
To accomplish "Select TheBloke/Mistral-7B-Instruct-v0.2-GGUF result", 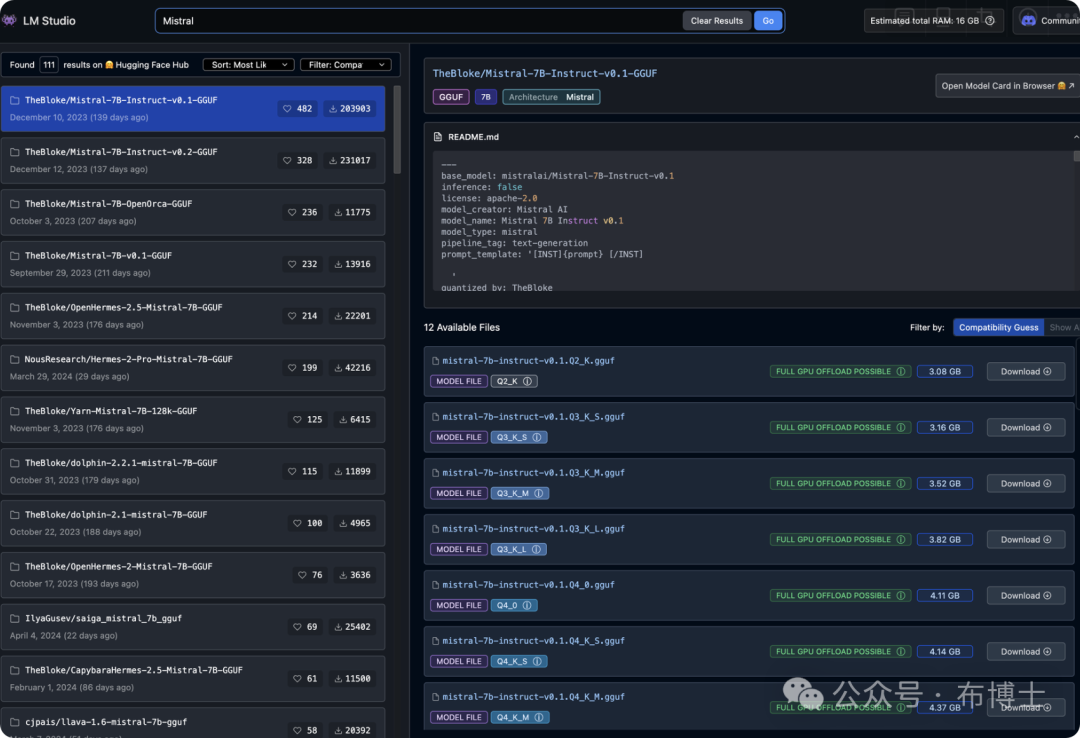I will 193,160.
